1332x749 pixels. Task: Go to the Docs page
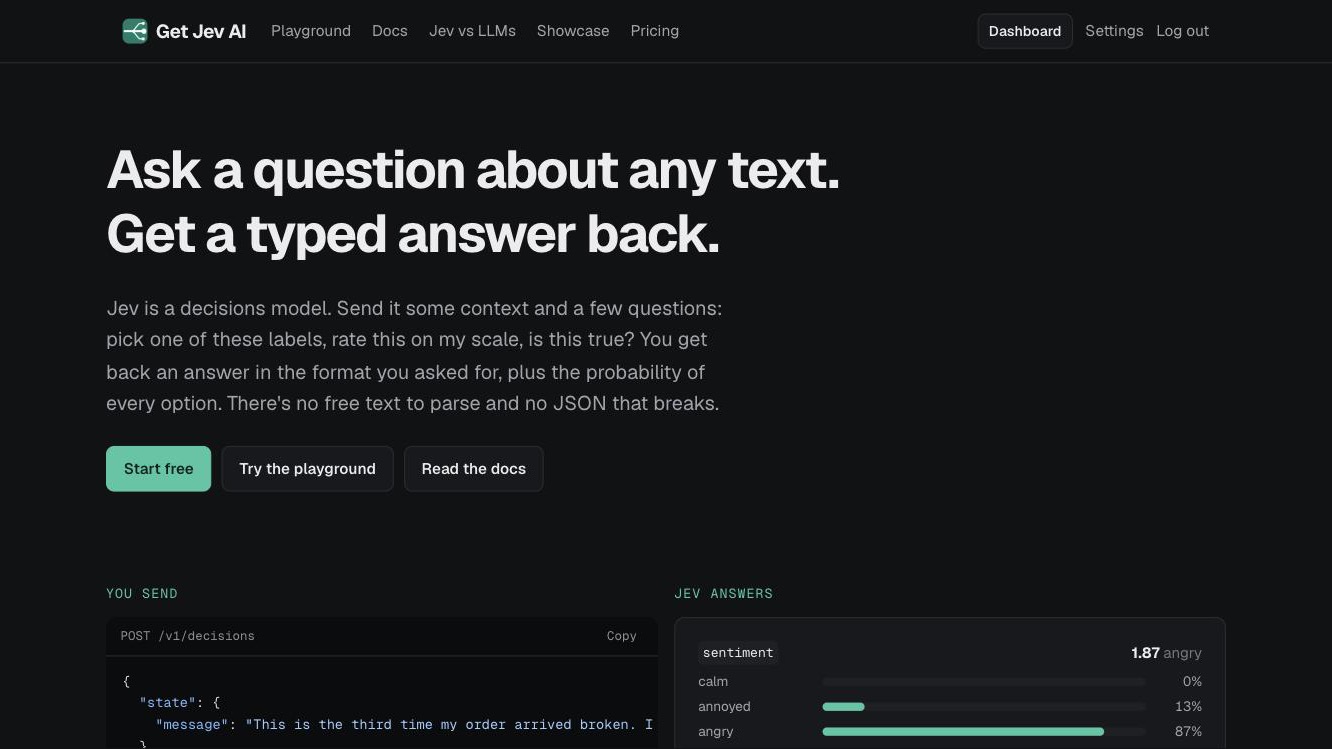[390, 31]
